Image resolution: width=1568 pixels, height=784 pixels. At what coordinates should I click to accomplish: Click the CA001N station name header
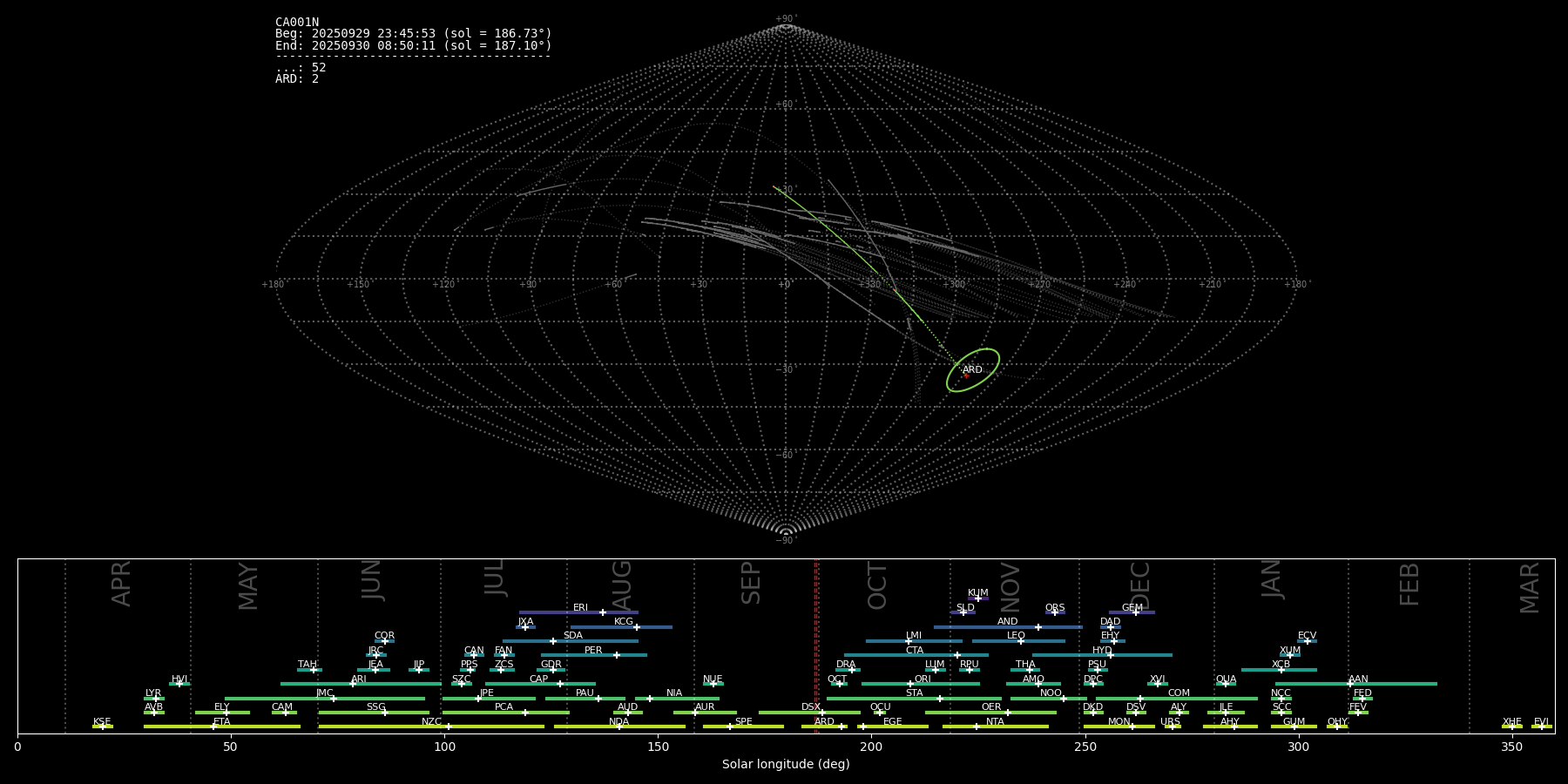click(297, 23)
